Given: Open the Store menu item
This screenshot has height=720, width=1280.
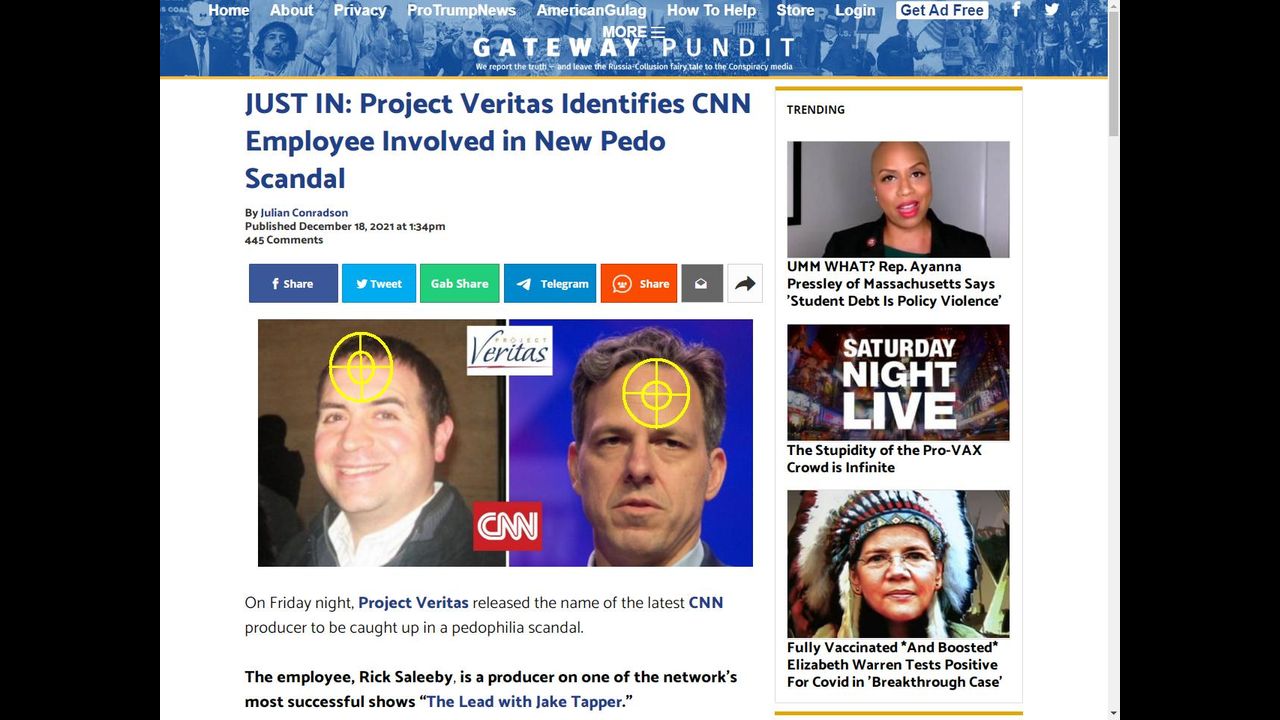Looking at the screenshot, I should [796, 10].
